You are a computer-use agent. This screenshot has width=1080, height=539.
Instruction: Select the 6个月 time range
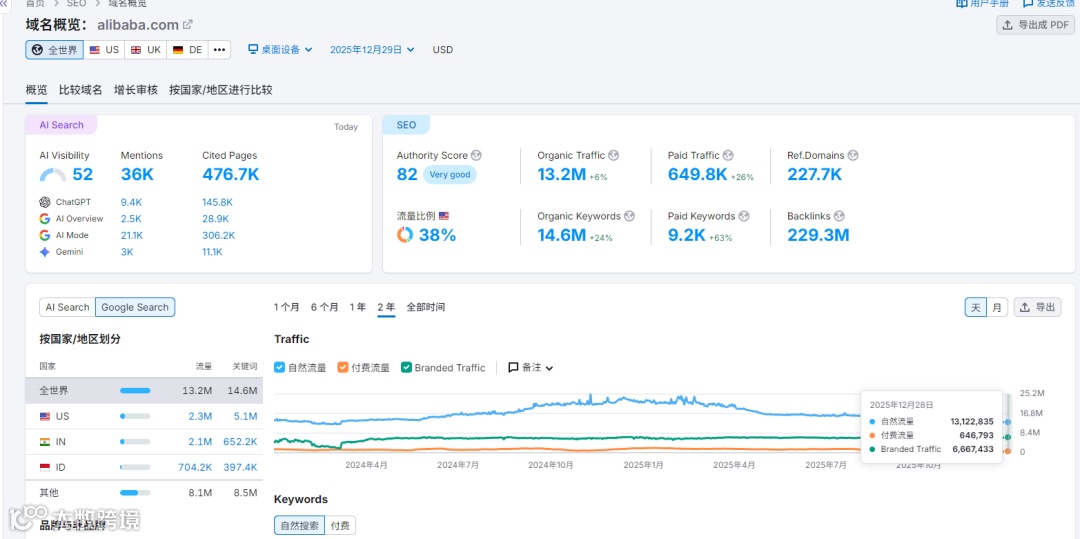(x=324, y=308)
